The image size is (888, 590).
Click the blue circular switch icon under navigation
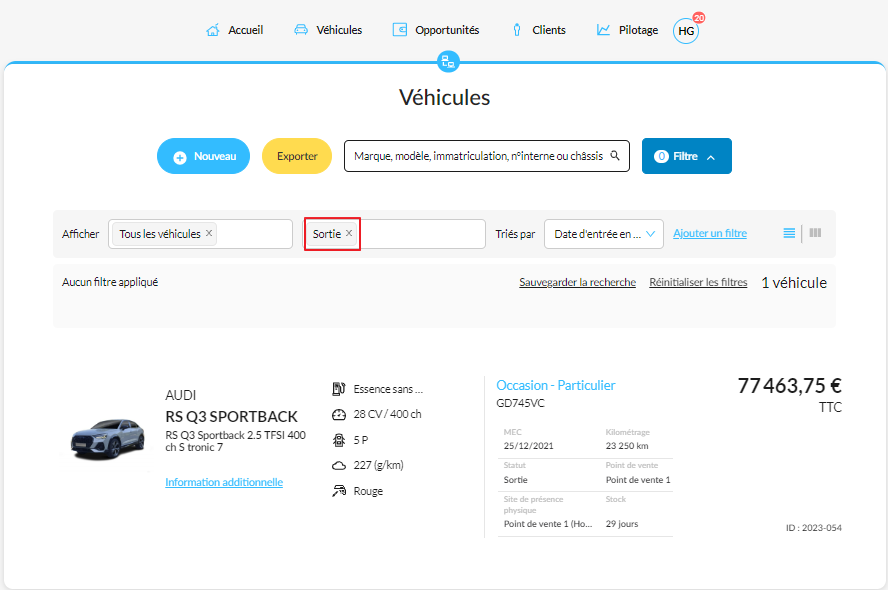pyautogui.click(x=448, y=62)
